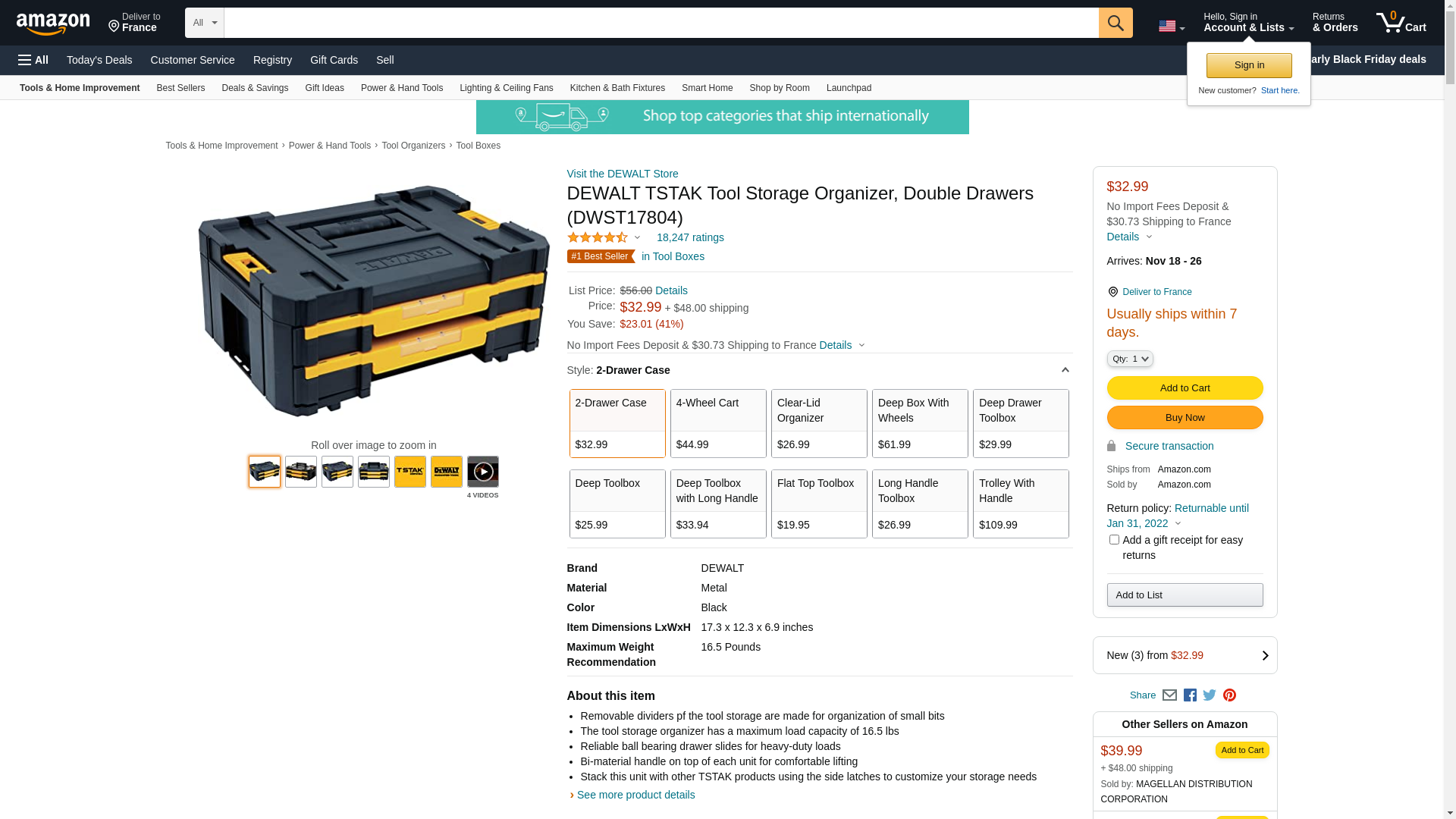The width and height of the screenshot is (1456, 819).
Task: Play the product video thumbnail
Action: coord(482,472)
